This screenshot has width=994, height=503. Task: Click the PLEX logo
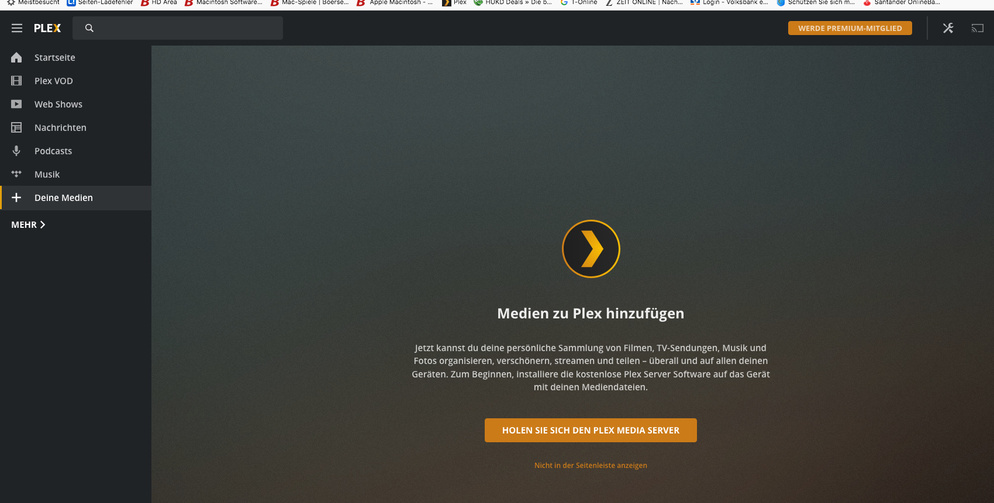pos(48,28)
